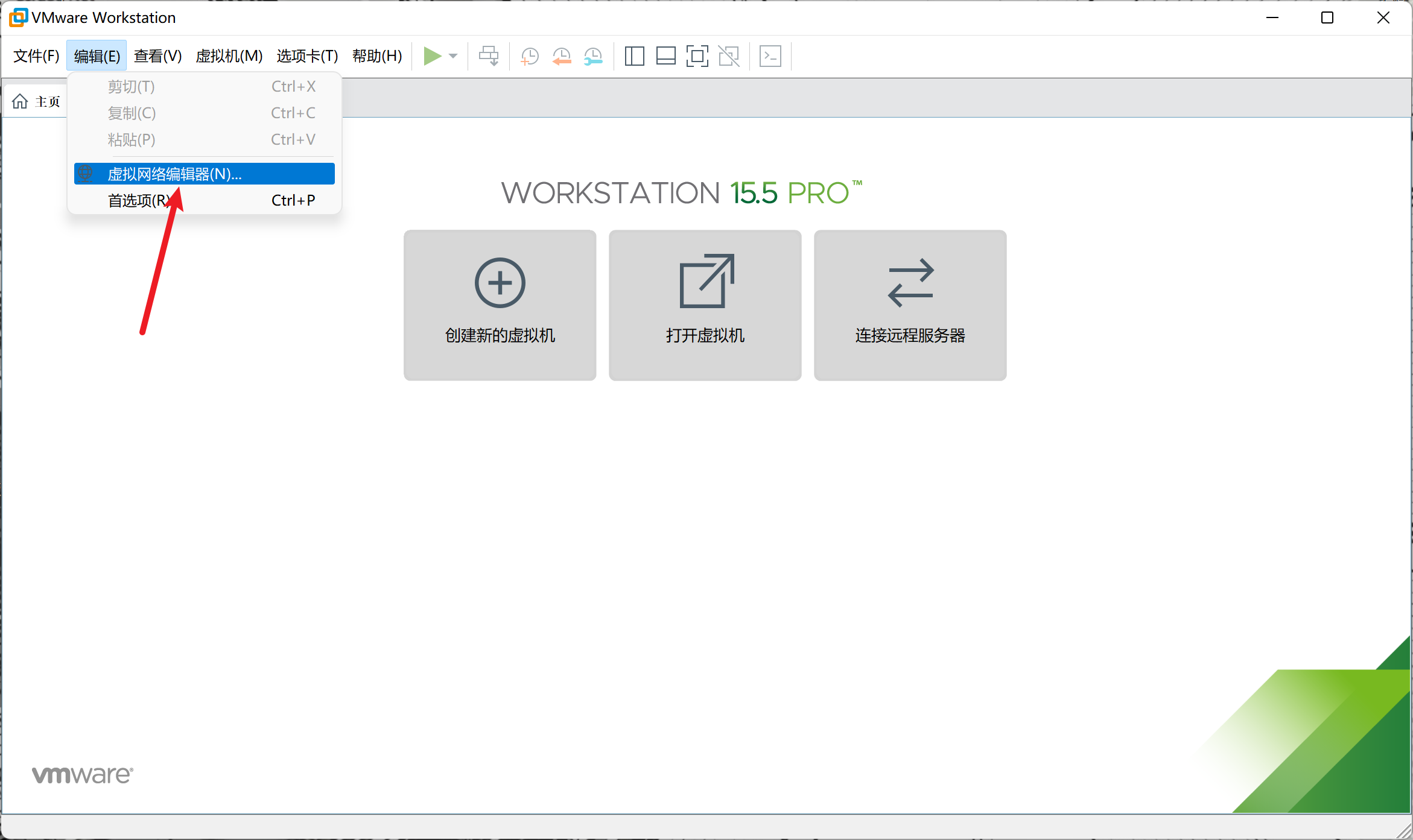Open the 虚拟机(M) menu
The height and width of the screenshot is (840, 1413).
click(229, 56)
